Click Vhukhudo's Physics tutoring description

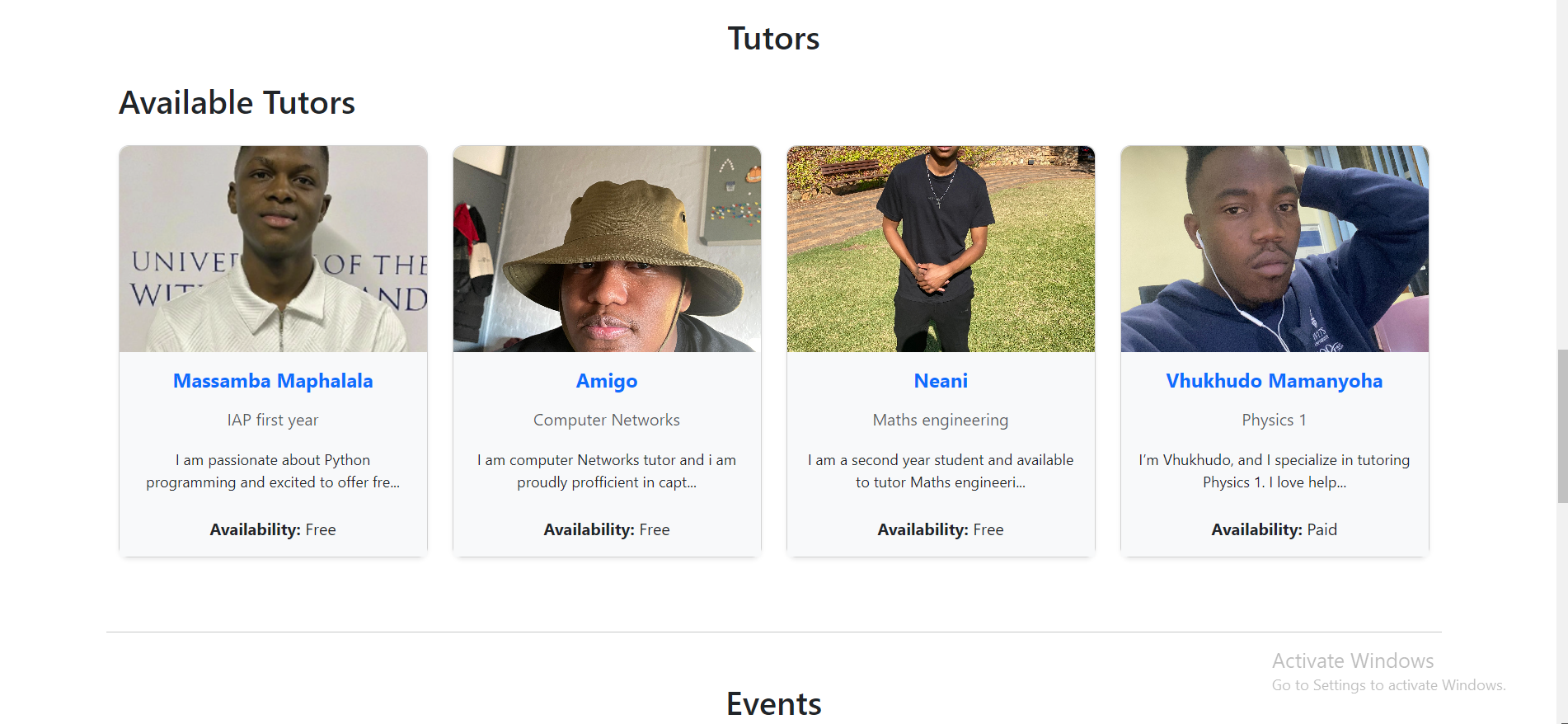tap(1275, 471)
